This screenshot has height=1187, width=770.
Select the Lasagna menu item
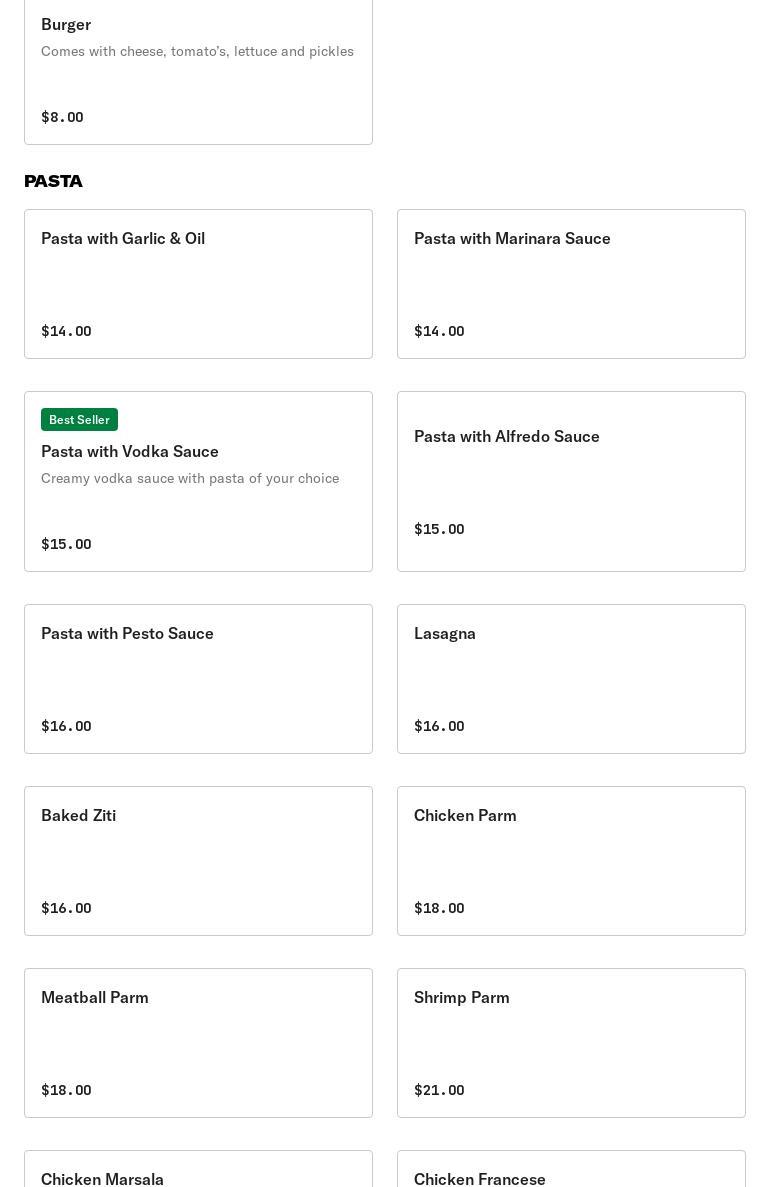click(571, 679)
